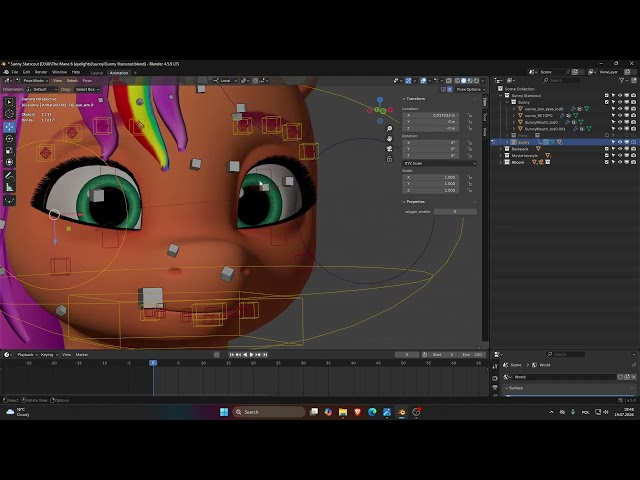
Task: Toggle visibility eye of MovieHairstyle collection
Action: coord(620,156)
